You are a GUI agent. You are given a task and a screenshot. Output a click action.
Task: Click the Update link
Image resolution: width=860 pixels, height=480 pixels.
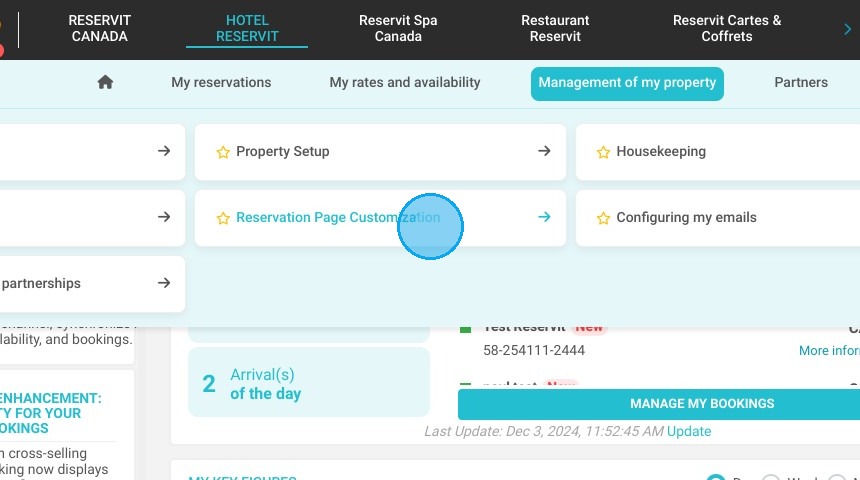(x=689, y=431)
